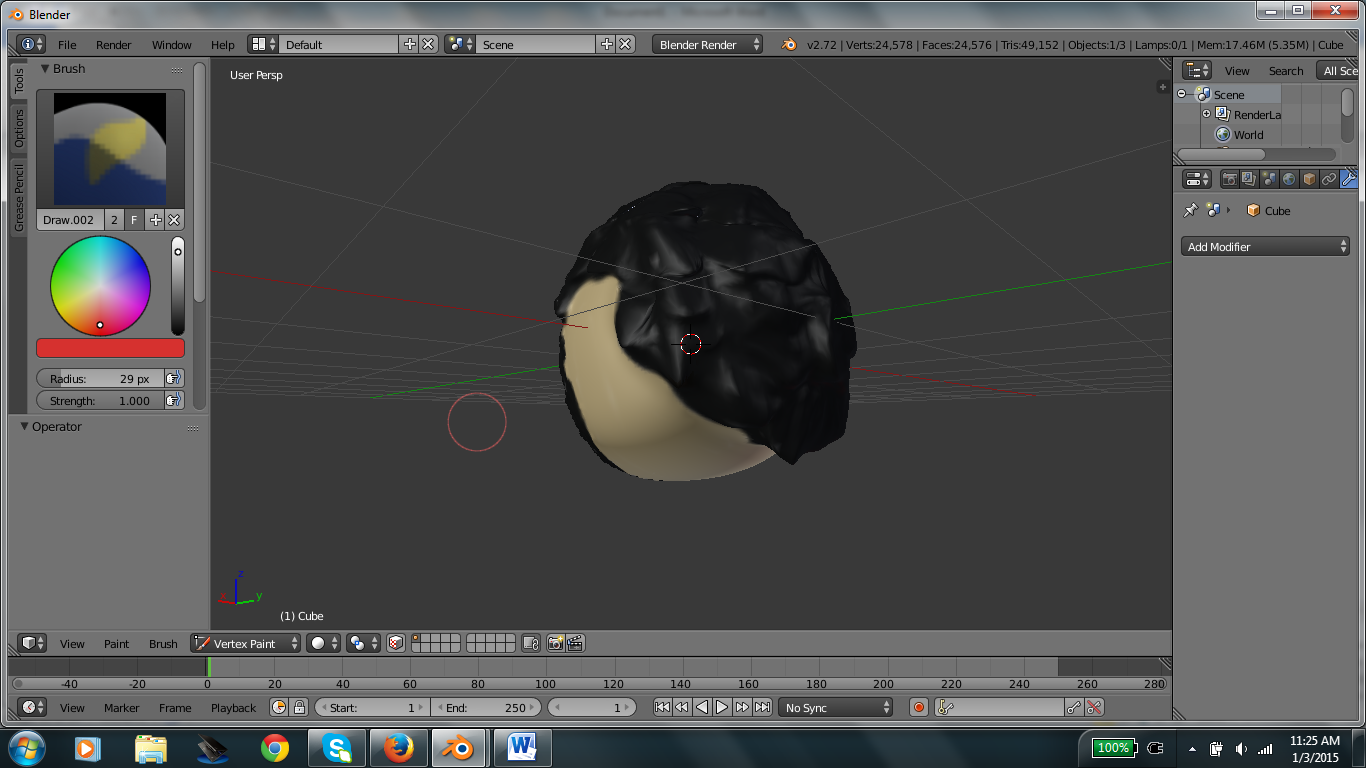Open the Render menu
Viewport: 1366px width, 768px height.
pos(114,45)
